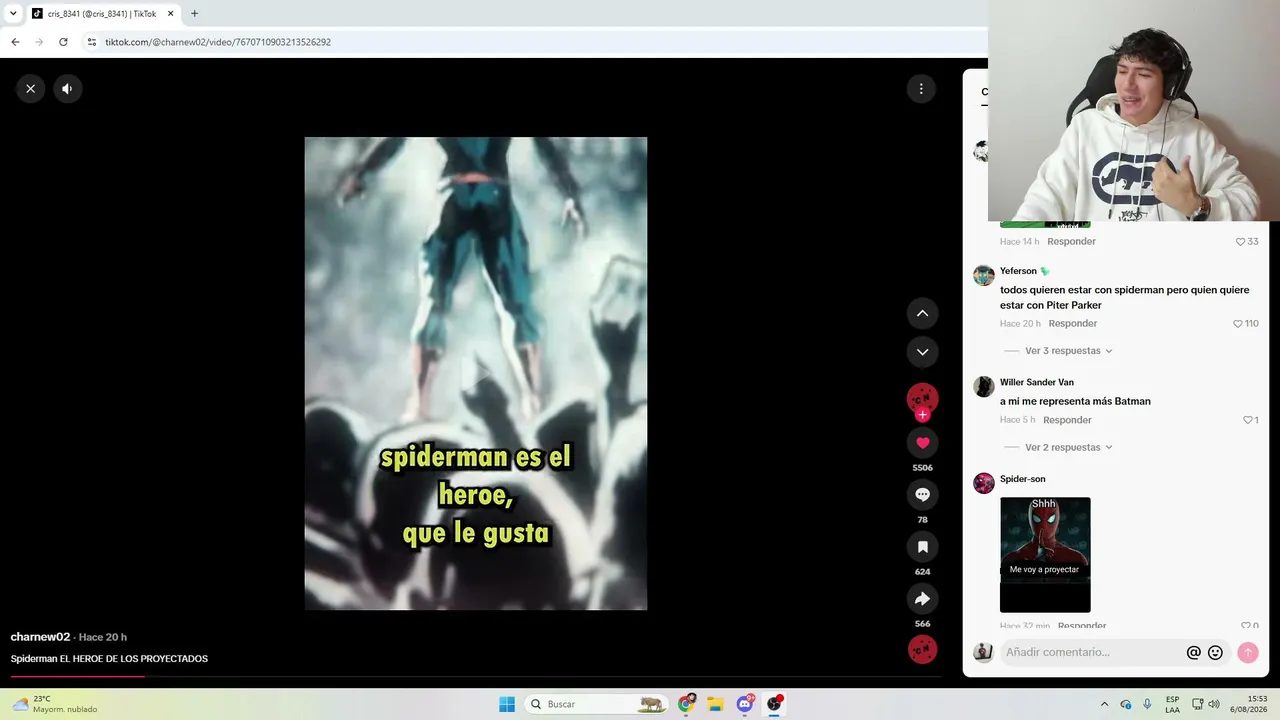Focus the Añadir comentario field

pyautogui.click(x=1092, y=652)
